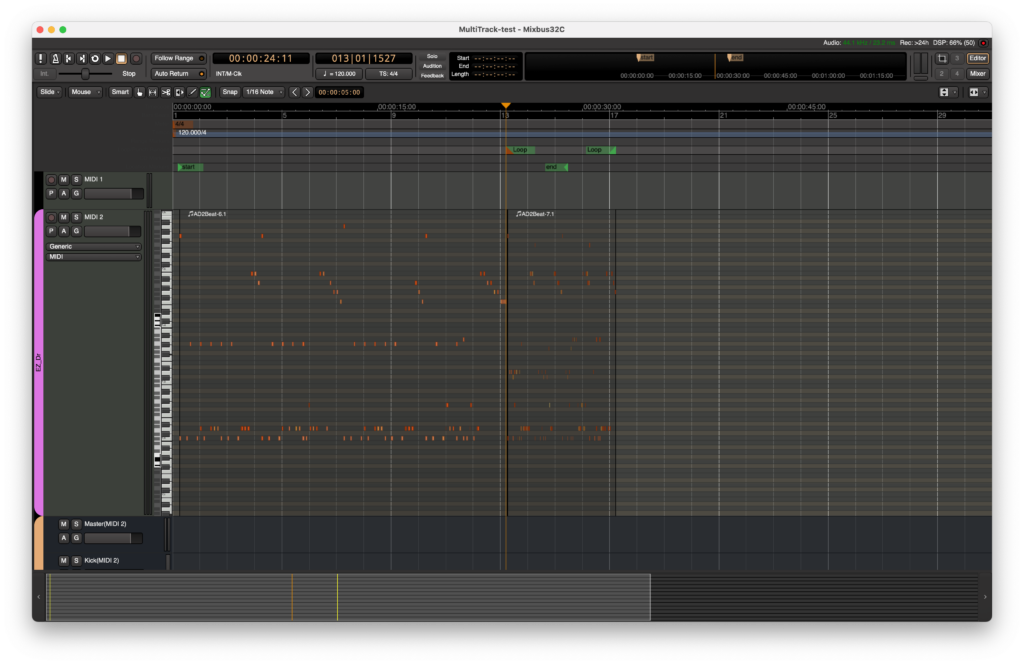Open the Slide edit mode dropdown

[x=50, y=92]
